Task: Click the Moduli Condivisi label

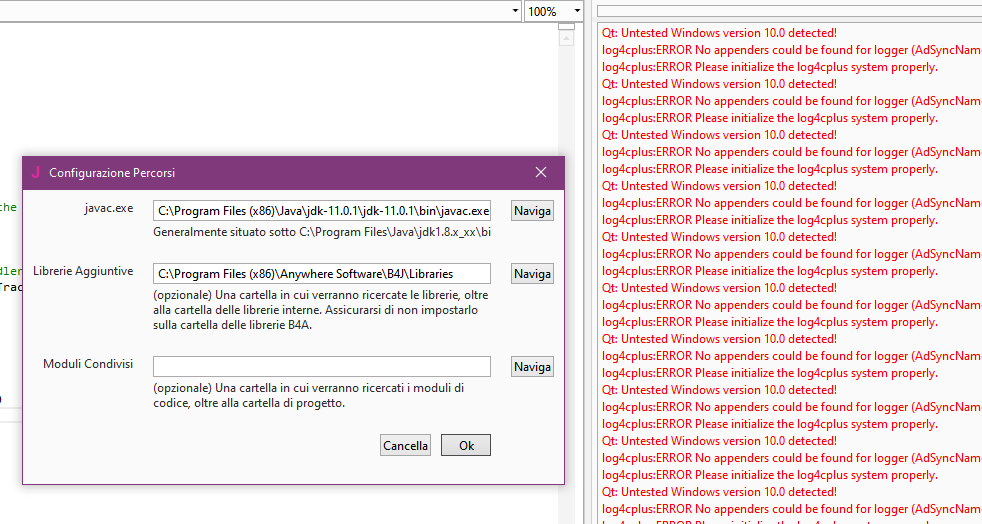Action: point(88,364)
